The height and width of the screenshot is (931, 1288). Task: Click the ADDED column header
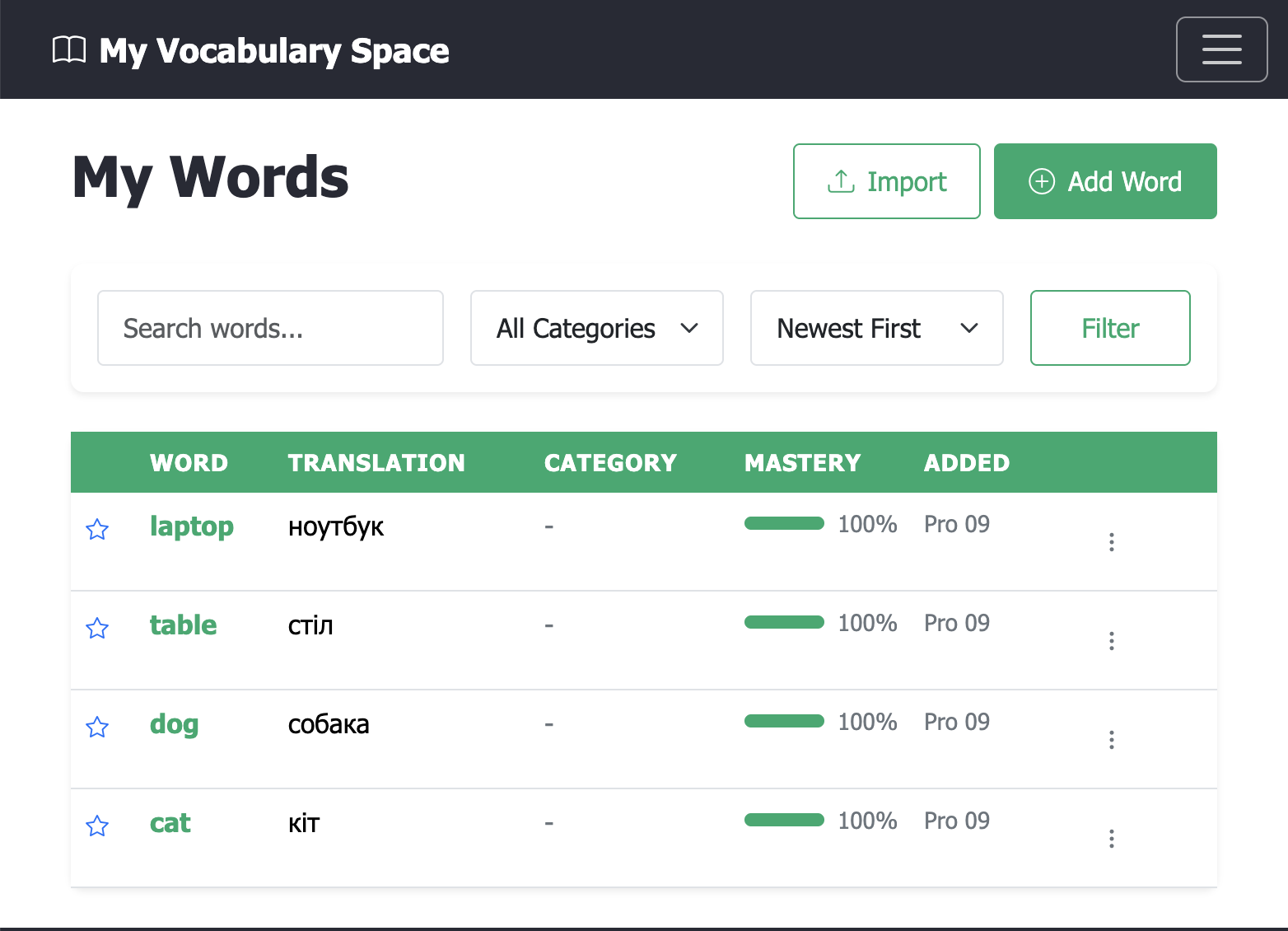point(967,463)
